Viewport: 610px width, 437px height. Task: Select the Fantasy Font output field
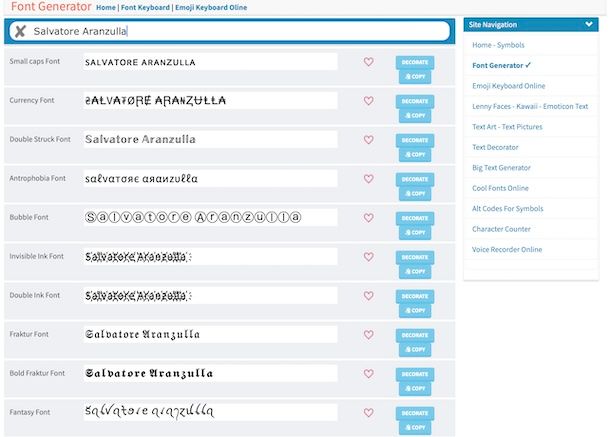210,412
